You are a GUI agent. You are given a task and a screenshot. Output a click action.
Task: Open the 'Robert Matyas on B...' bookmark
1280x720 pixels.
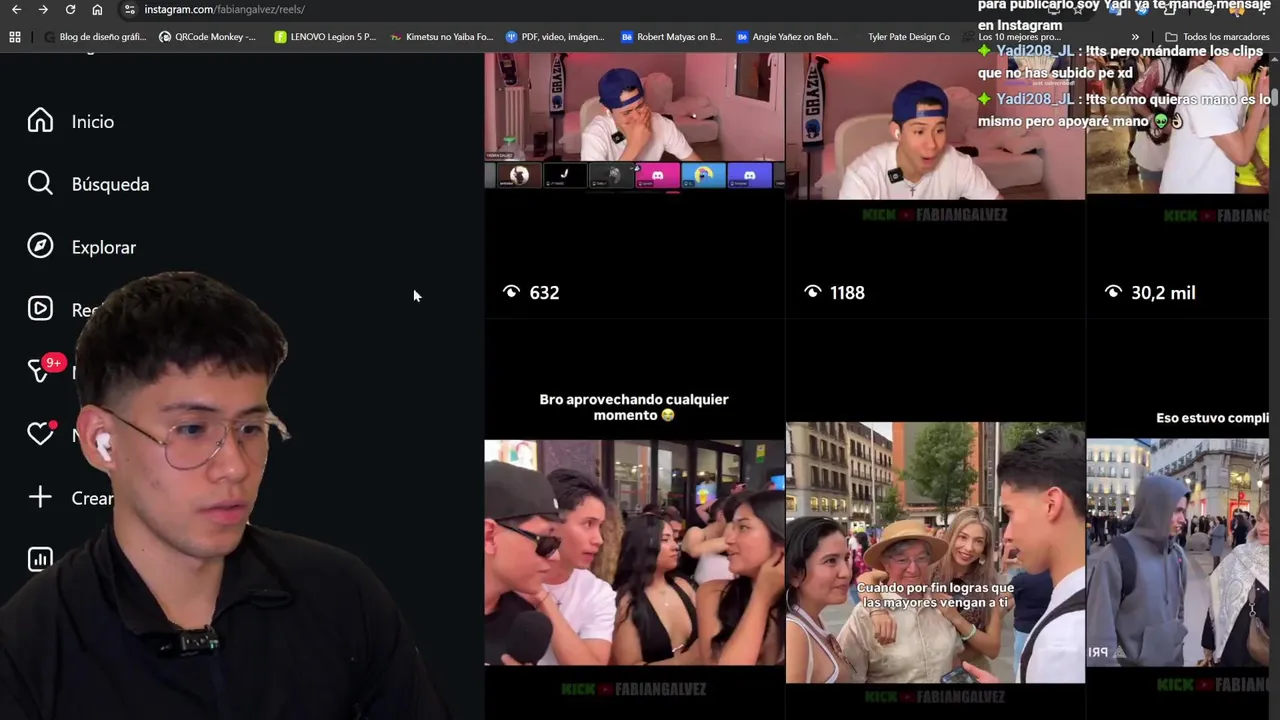click(x=671, y=37)
